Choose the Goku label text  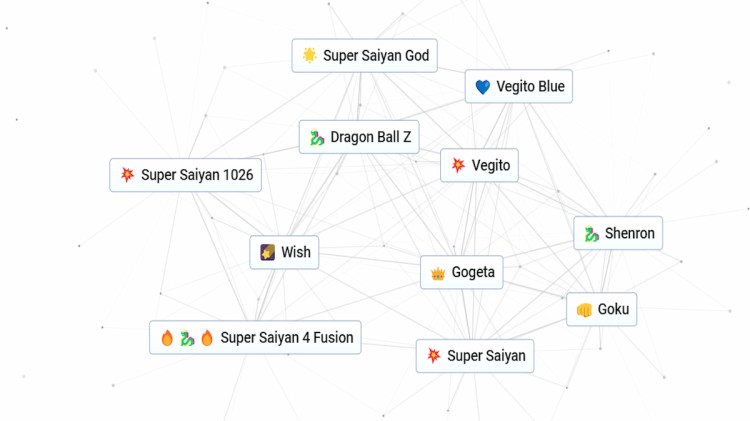(x=613, y=310)
